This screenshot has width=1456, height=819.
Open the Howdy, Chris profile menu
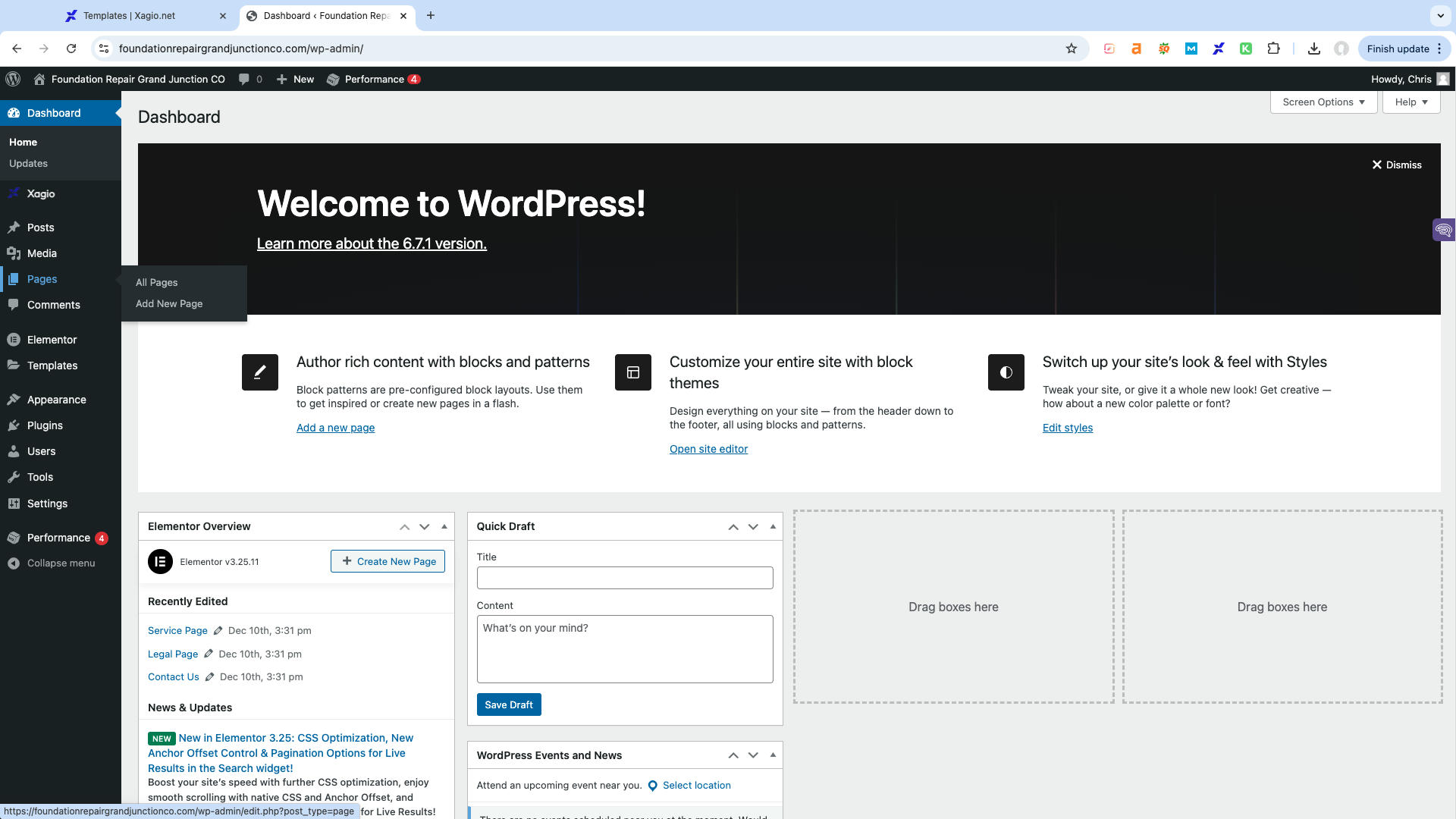tap(1410, 79)
